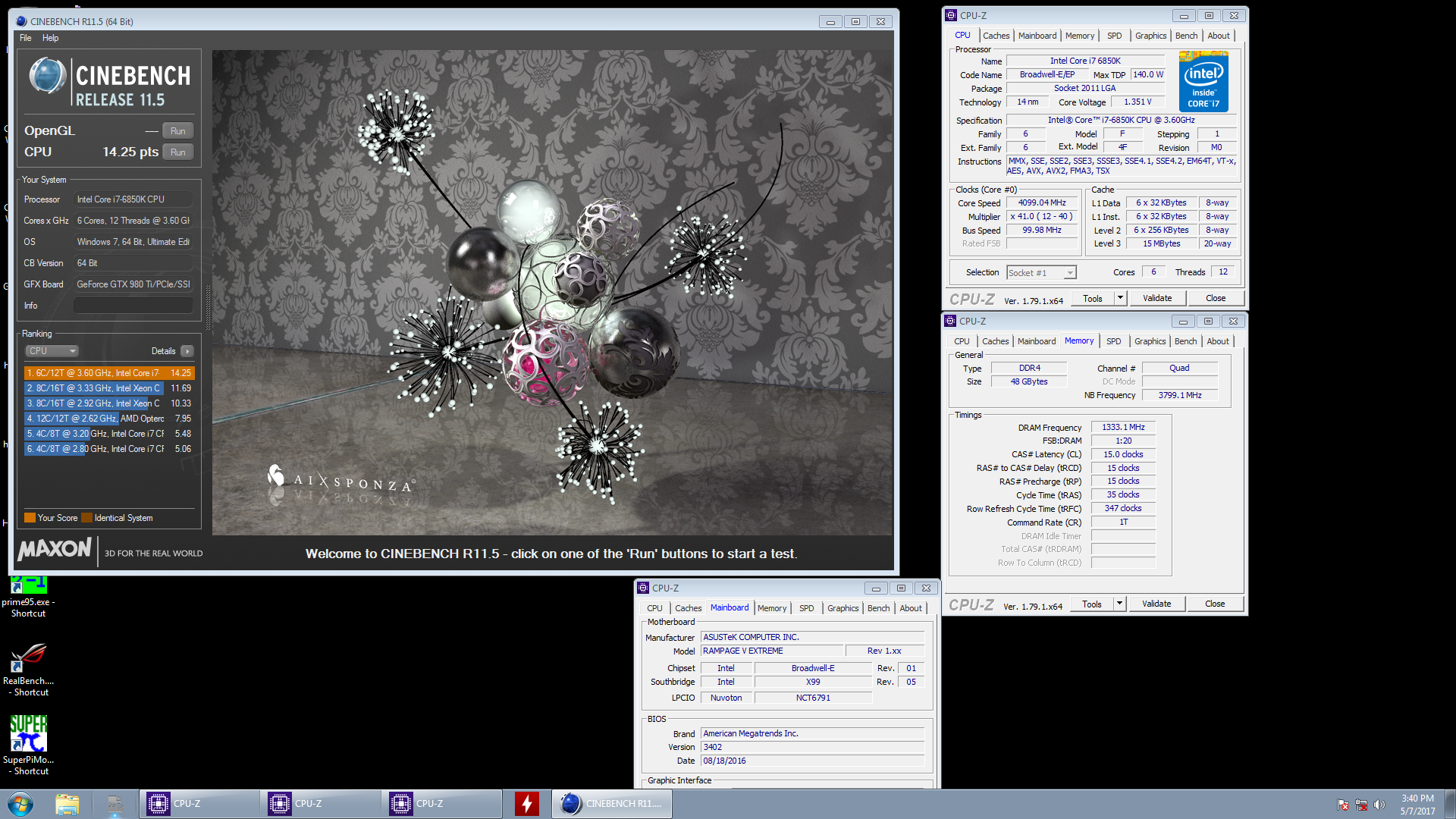This screenshot has width=1456, height=819.
Task: Click the Intel Core i7 logo badge
Action: (1203, 82)
